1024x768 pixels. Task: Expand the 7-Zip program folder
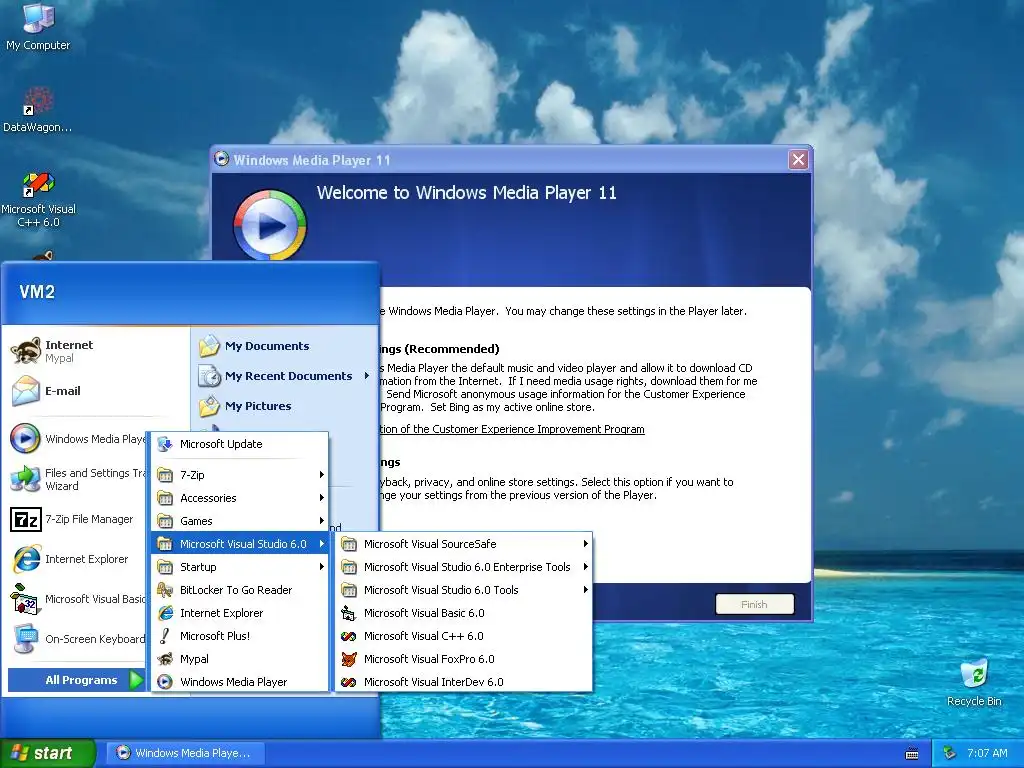point(240,475)
